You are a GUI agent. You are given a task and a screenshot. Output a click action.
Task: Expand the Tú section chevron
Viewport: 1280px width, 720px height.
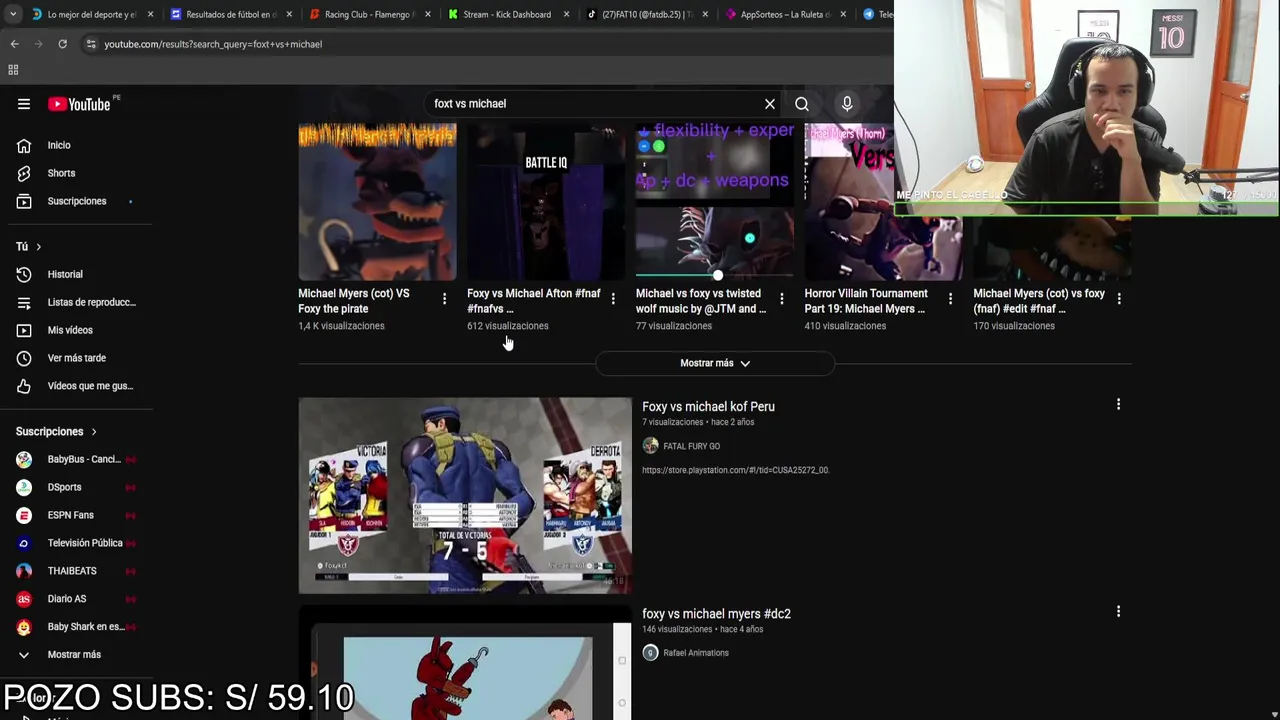(39, 247)
